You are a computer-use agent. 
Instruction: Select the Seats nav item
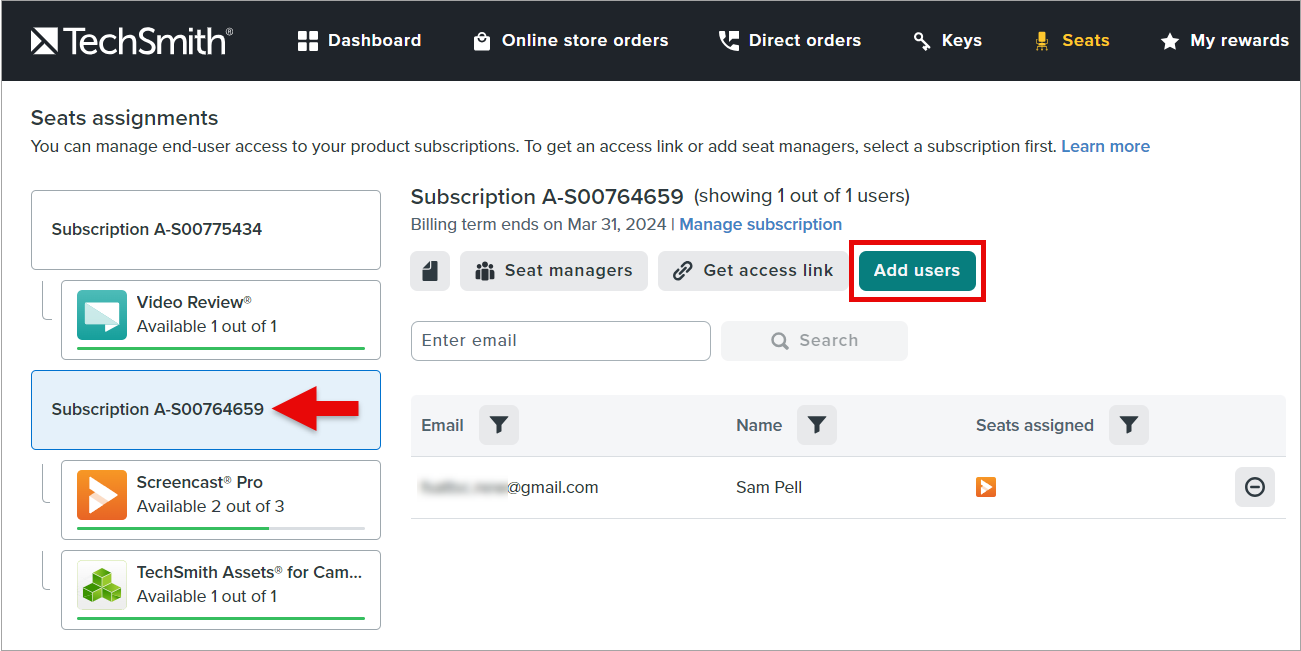click(x=1071, y=41)
